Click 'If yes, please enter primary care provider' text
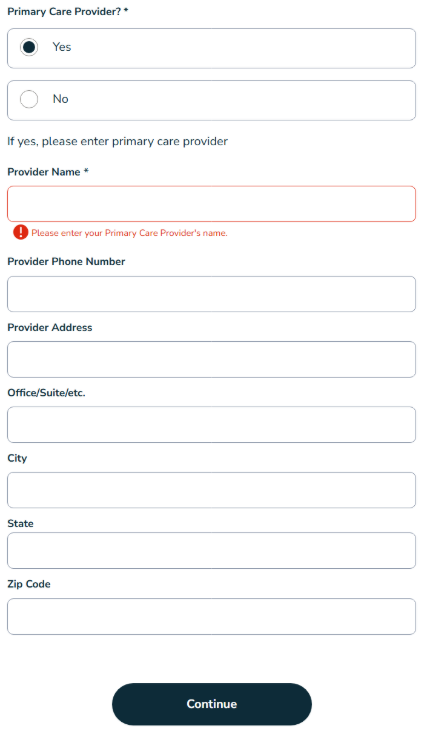427x750 pixels. click(x=118, y=142)
